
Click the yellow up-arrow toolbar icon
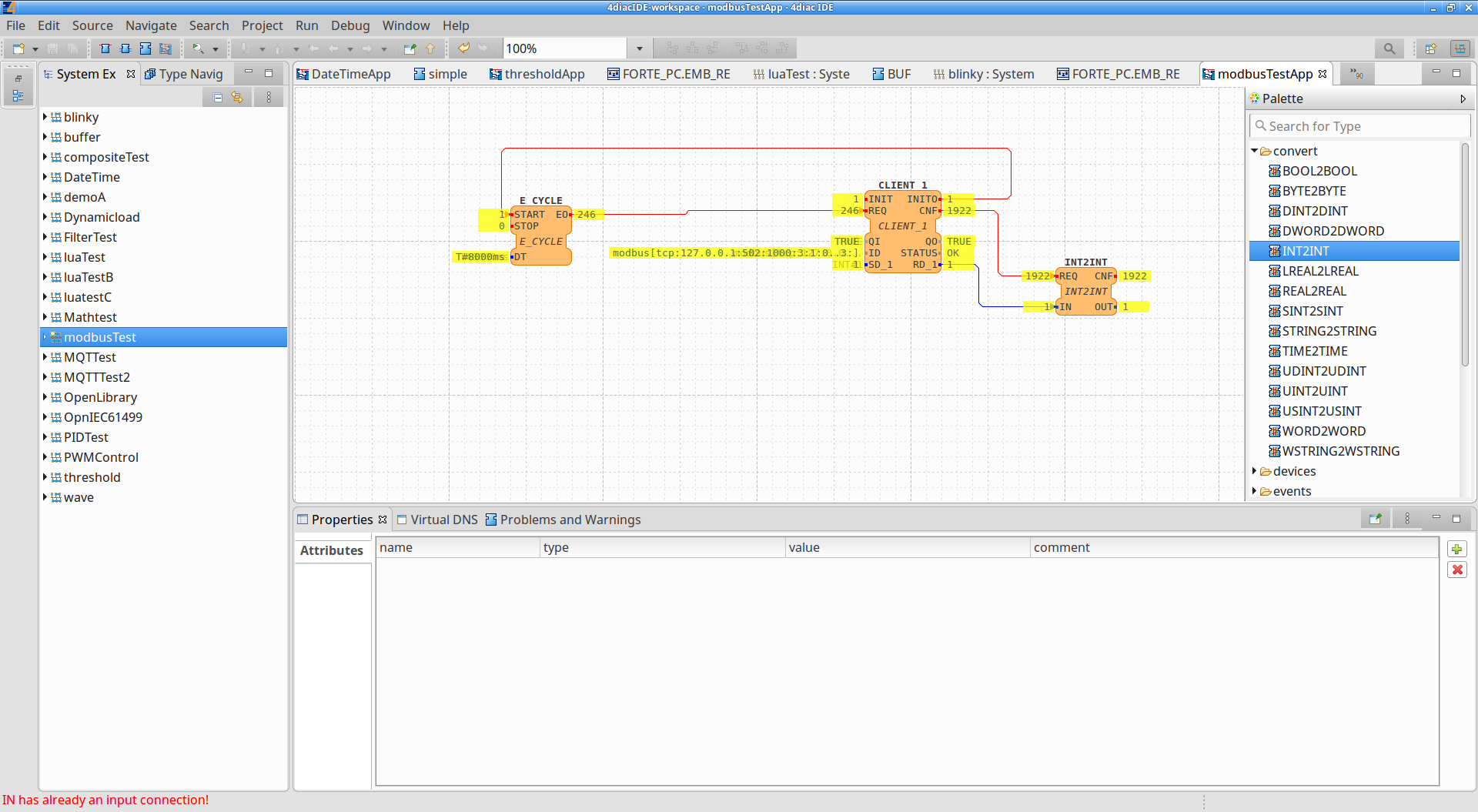tap(430, 48)
